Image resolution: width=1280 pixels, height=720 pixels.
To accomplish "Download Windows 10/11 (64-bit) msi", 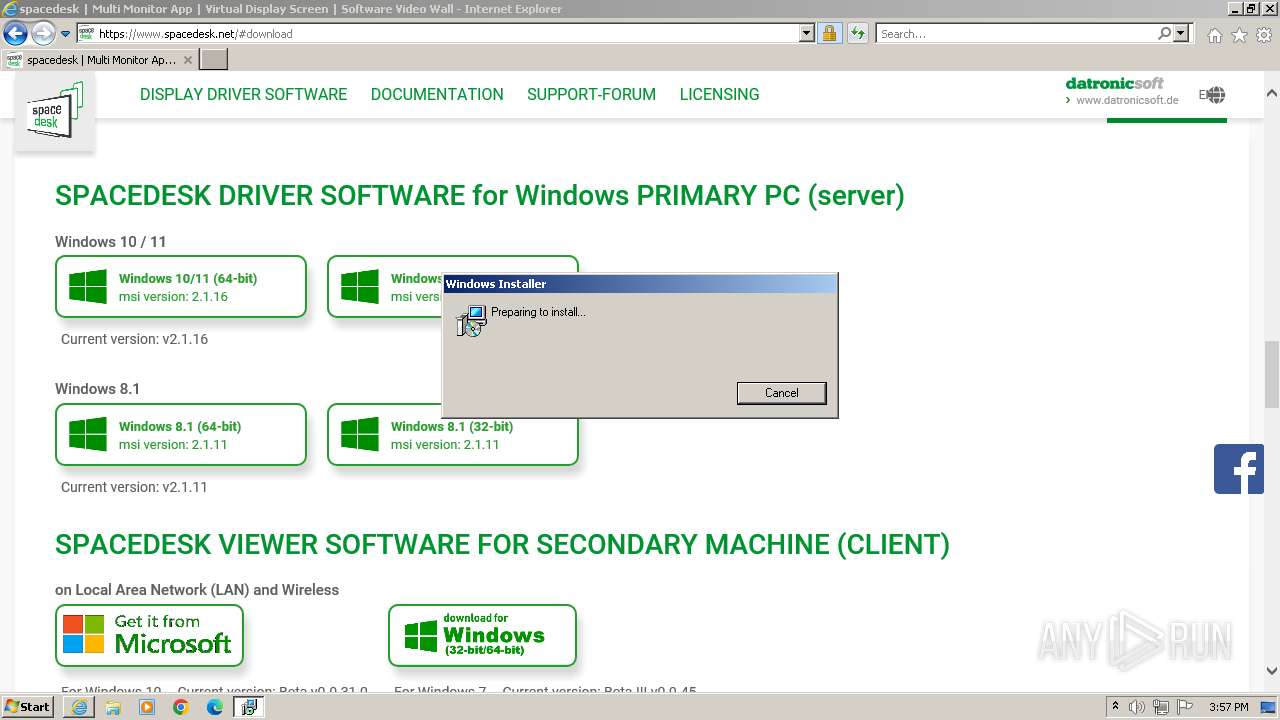I will tap(181, 287).
